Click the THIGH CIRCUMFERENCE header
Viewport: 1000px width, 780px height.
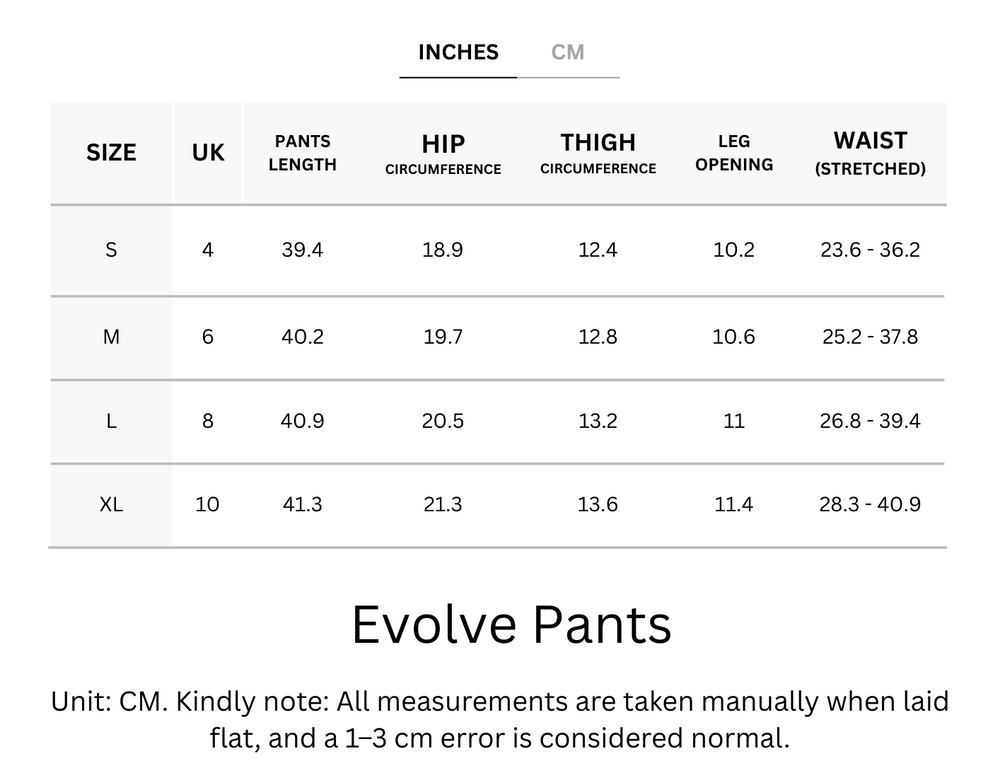pos(597,152)
